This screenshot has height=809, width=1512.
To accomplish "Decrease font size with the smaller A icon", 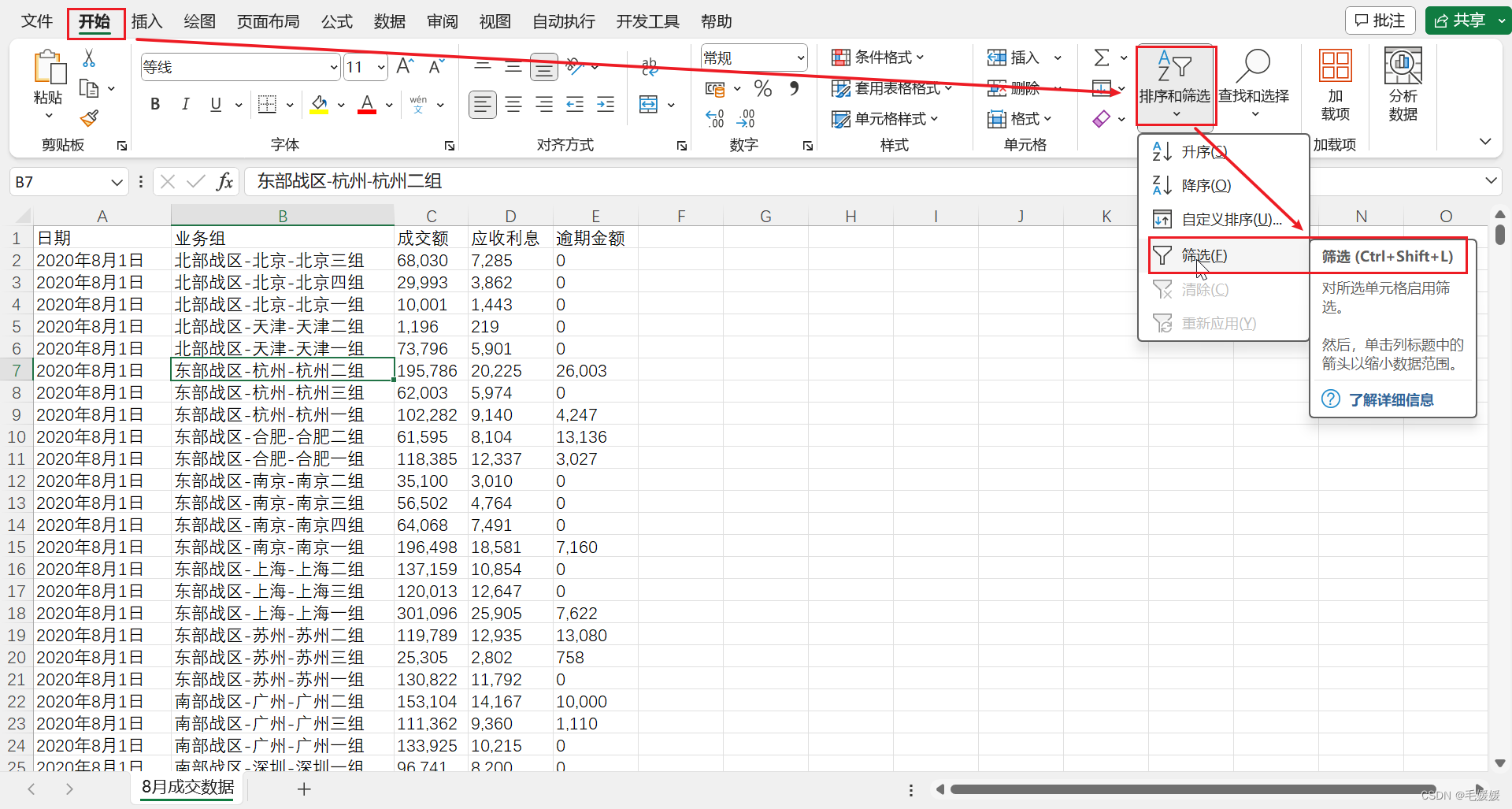I will [436, 67].
